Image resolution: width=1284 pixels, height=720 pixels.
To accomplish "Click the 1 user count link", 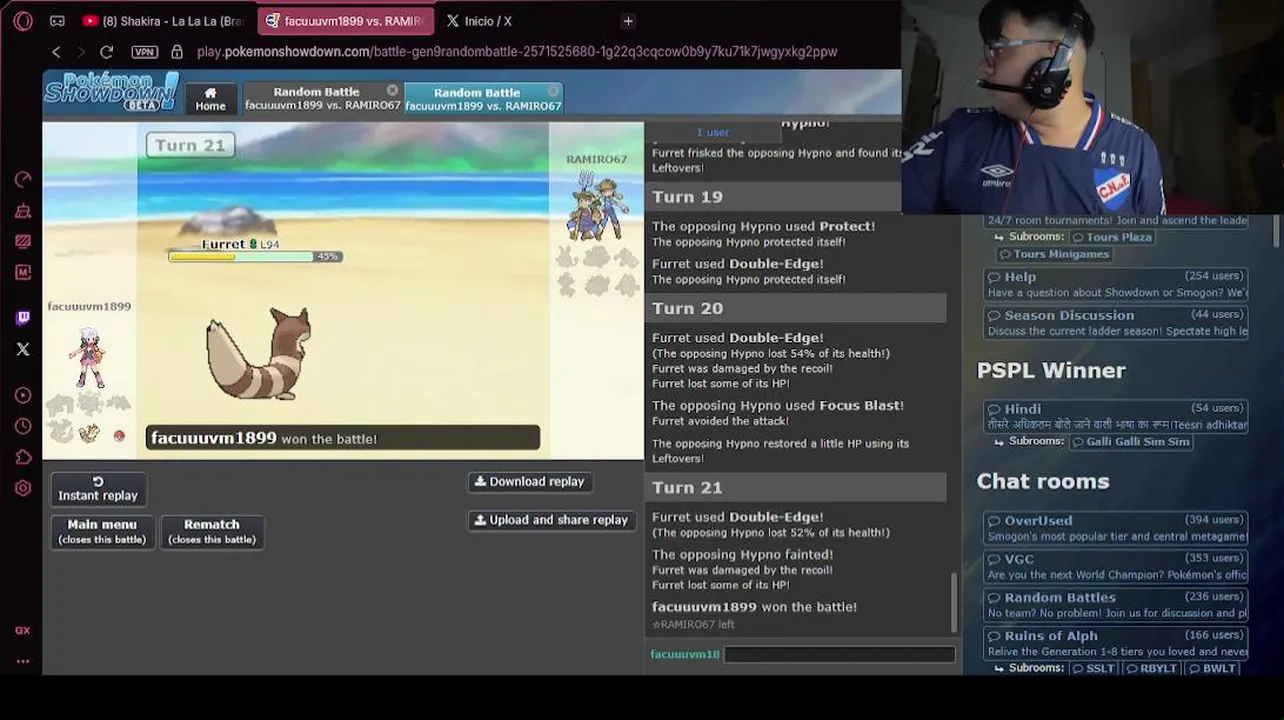I will (713, 132).
